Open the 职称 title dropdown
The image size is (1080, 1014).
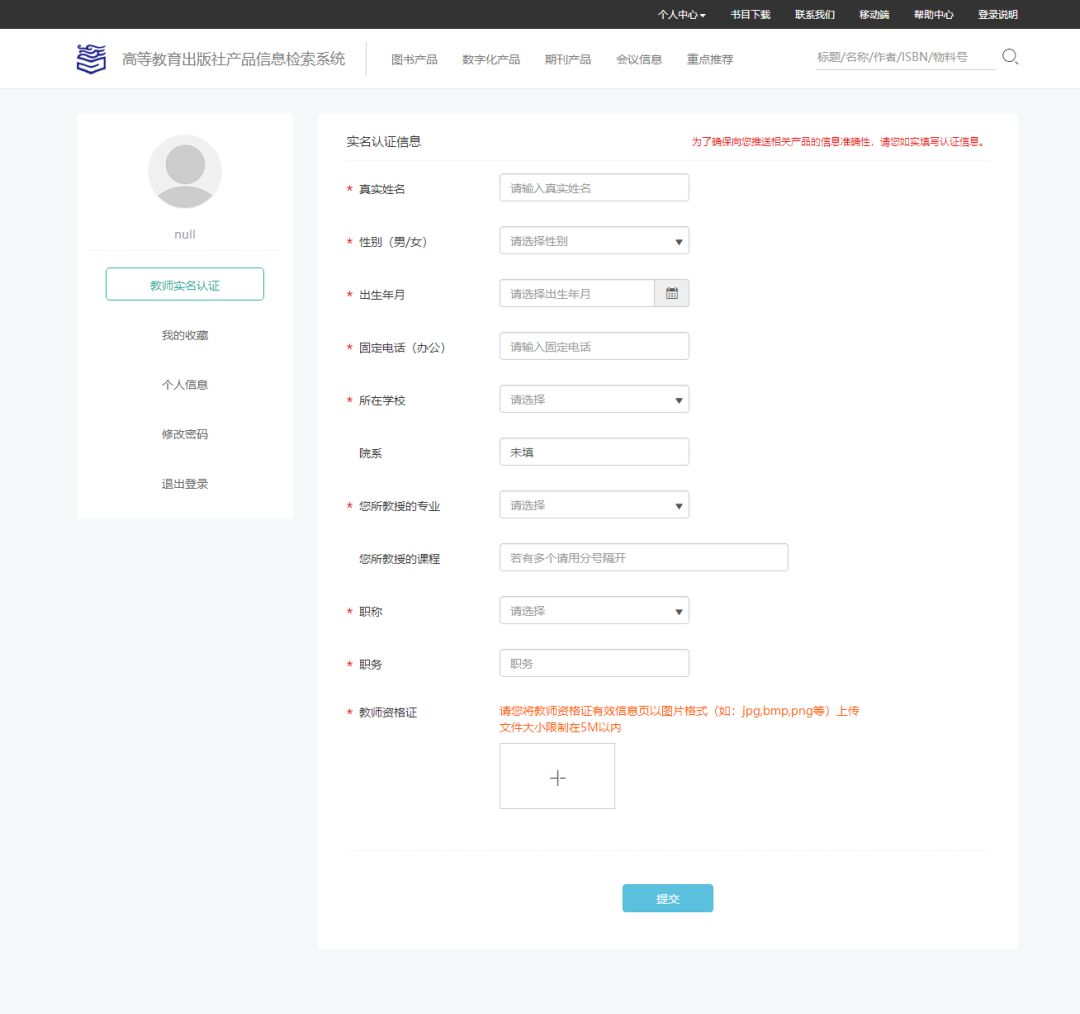(594, 611)
